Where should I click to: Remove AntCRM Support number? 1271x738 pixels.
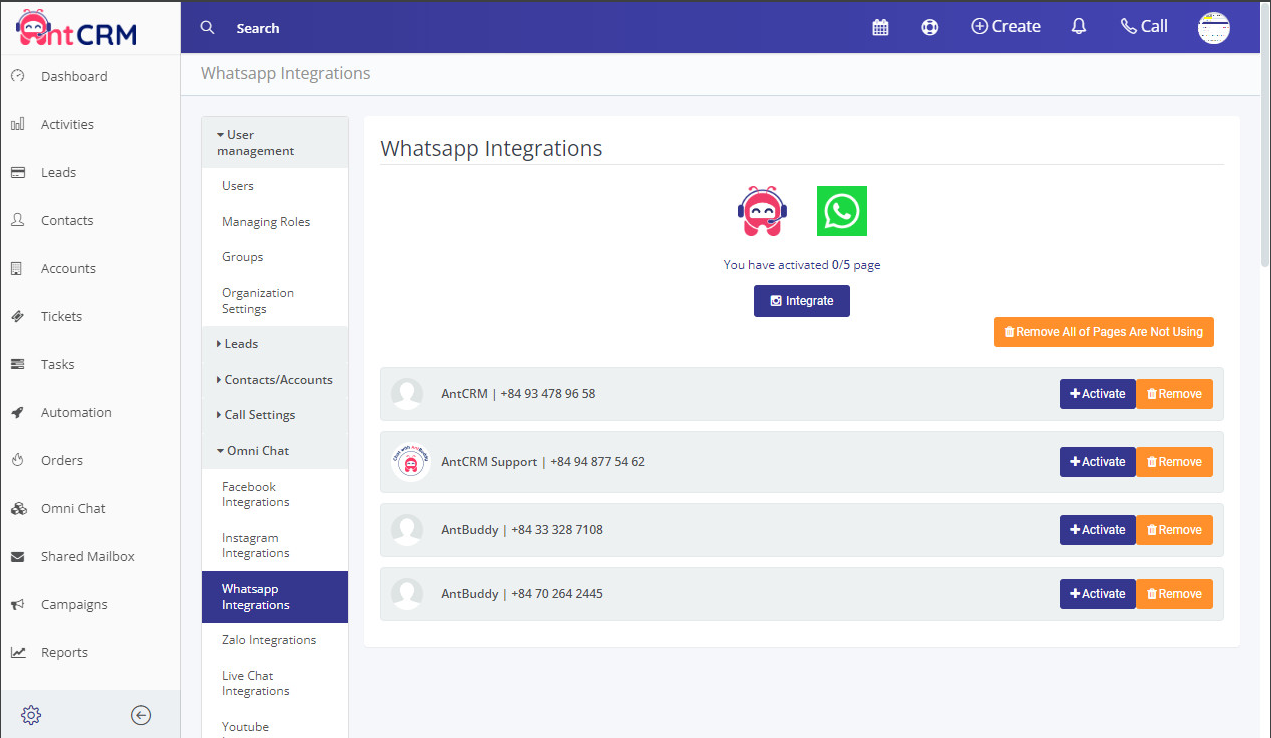(x=1174, y=462)
